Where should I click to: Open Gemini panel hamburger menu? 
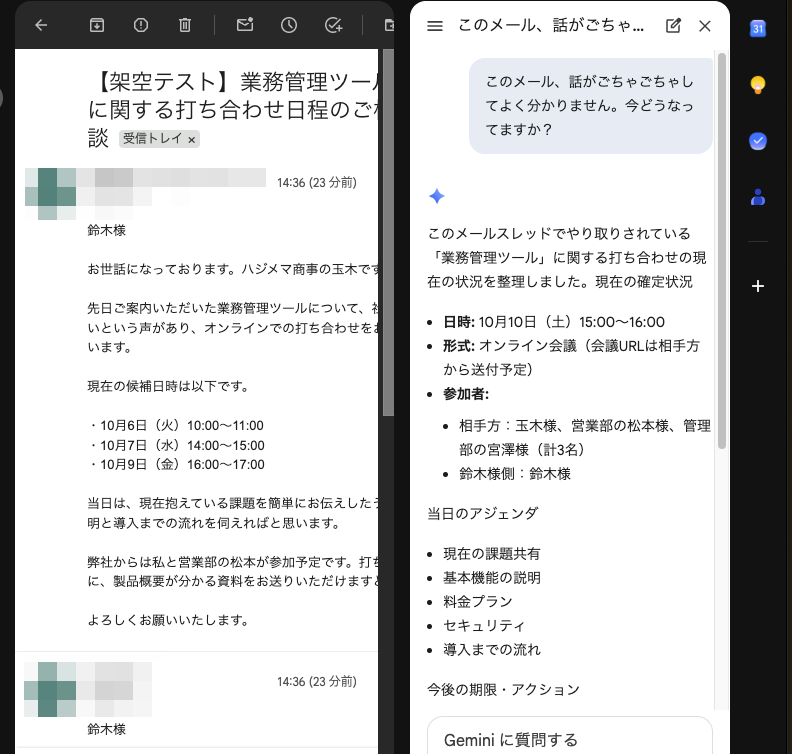pos(435,26)
